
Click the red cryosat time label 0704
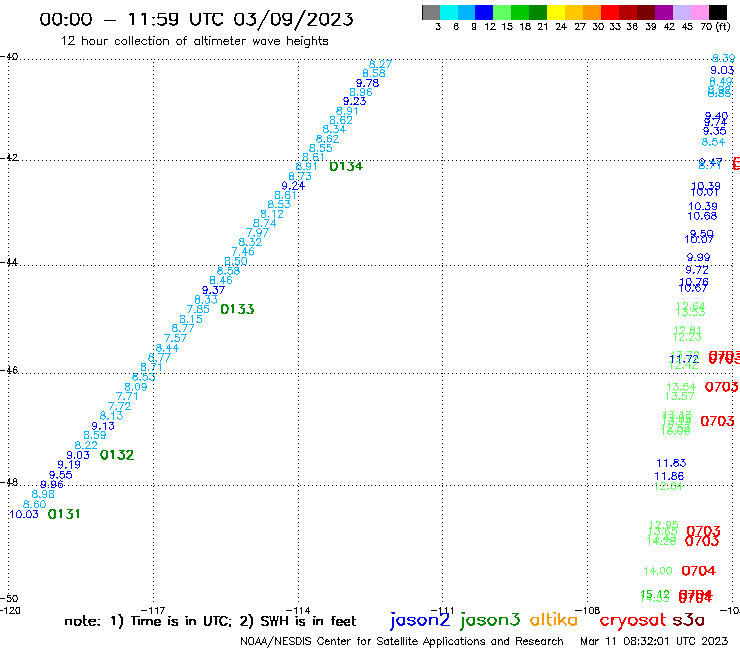[699, 571]
